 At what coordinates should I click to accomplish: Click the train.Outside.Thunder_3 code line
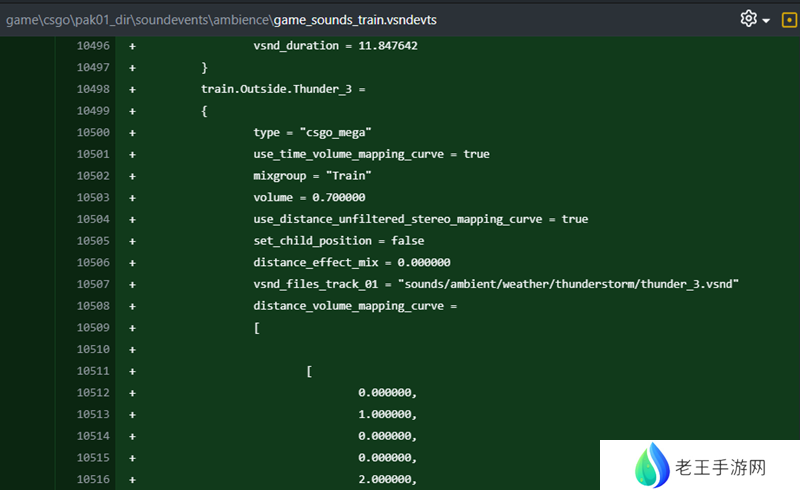tap(283, 89)
